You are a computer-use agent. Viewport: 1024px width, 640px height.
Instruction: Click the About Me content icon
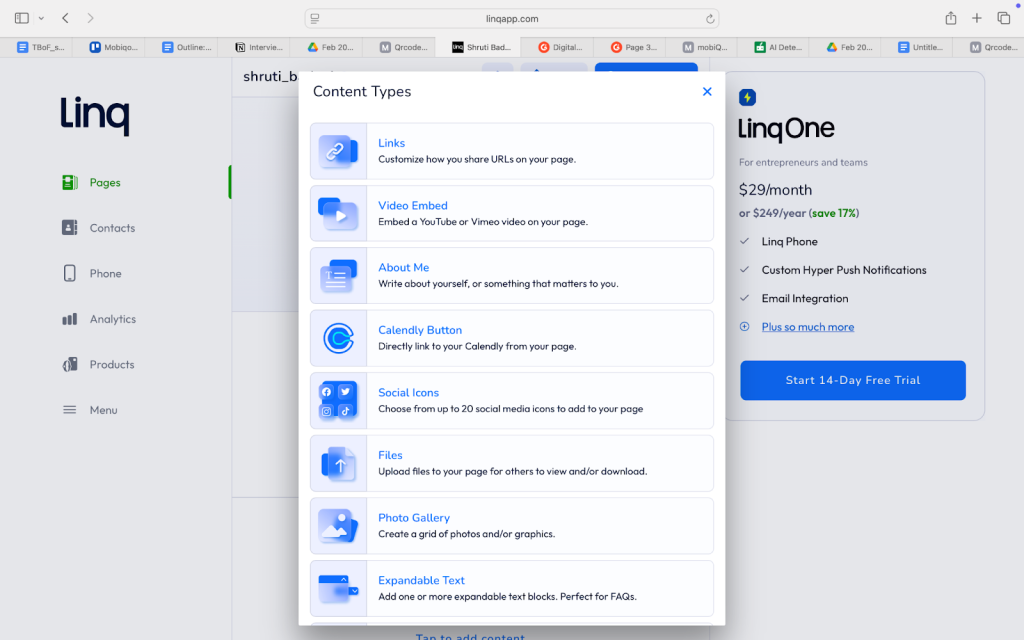pyautogui.click(x=338, y=276)
